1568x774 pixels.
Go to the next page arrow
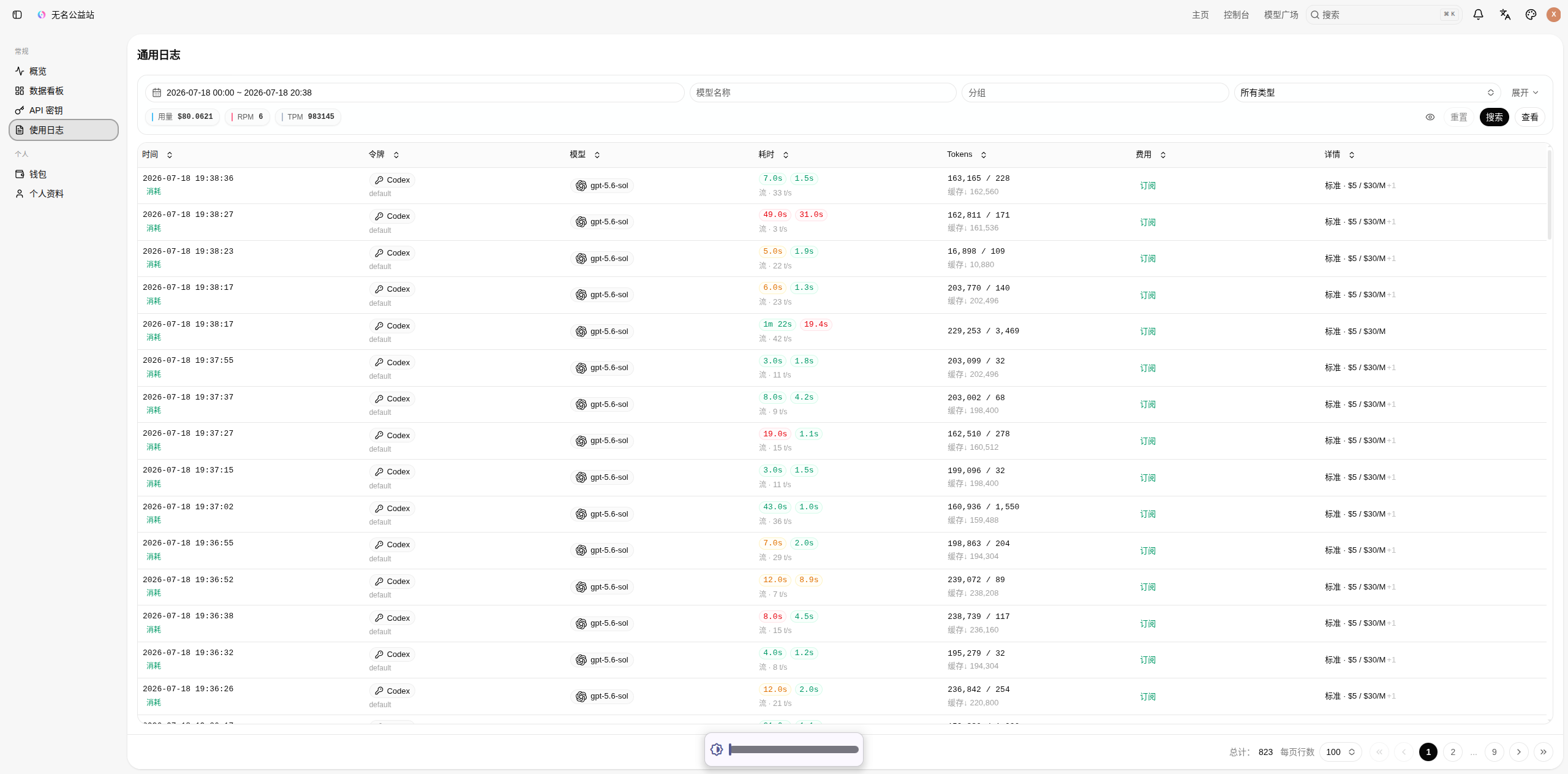1519,752
